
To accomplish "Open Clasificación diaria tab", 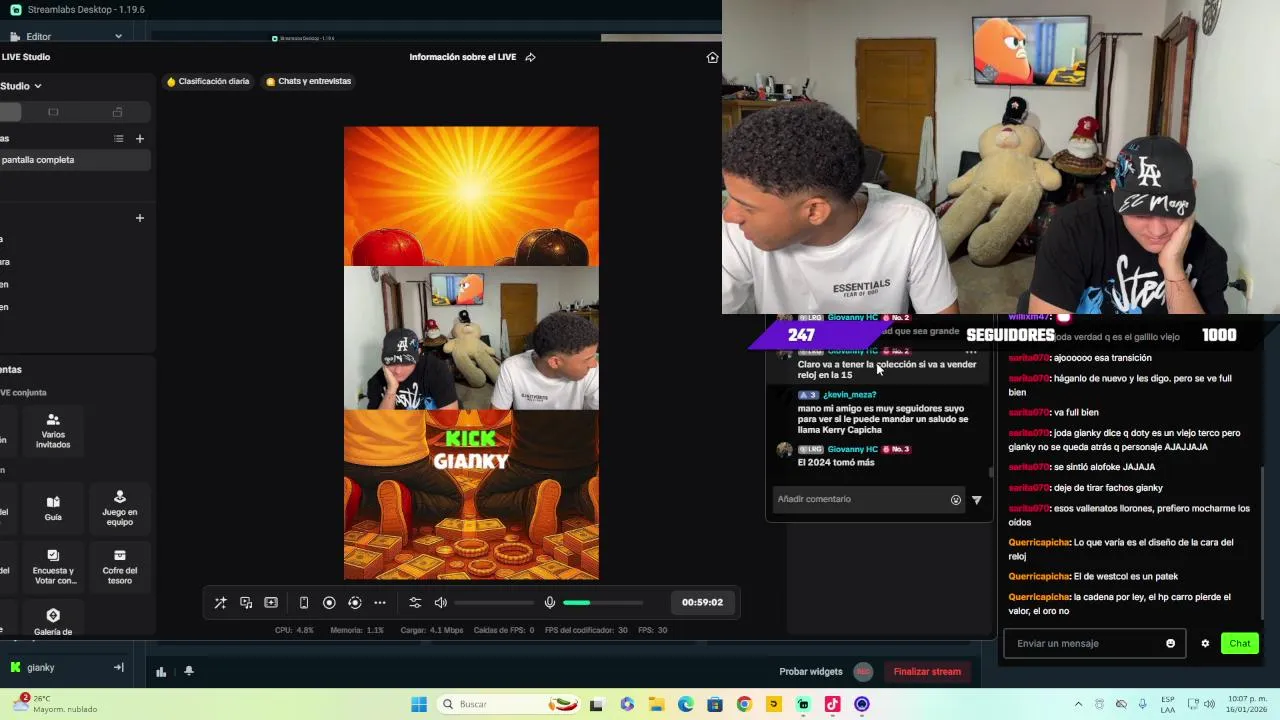I will point(208,81).
